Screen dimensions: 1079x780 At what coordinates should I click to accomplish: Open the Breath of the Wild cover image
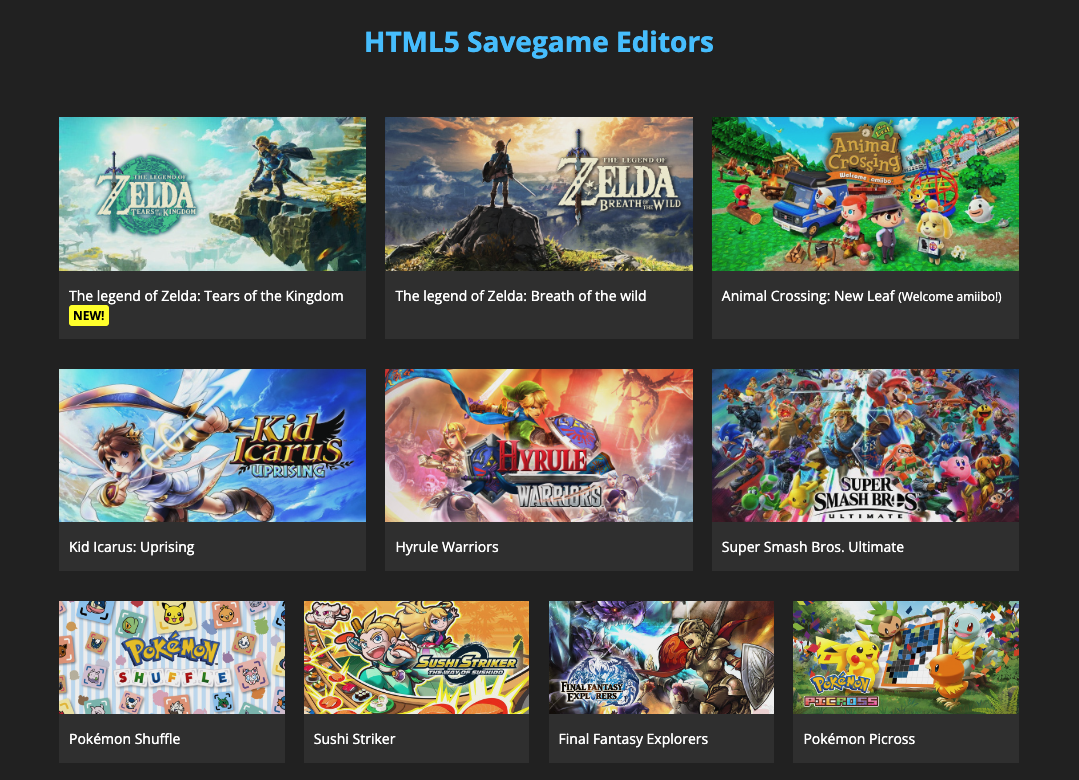click(539, 193)
